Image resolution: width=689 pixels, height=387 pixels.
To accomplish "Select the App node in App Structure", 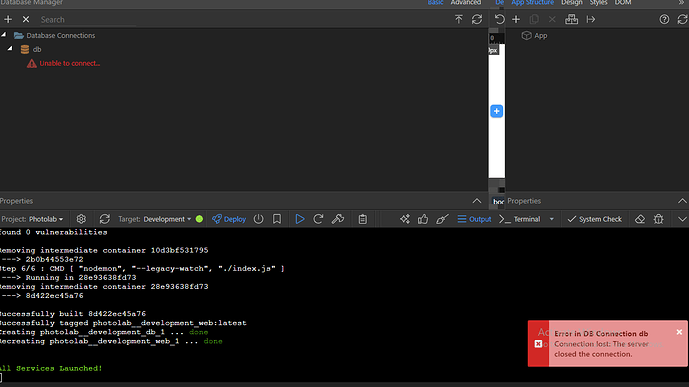I will pos(534,36).
